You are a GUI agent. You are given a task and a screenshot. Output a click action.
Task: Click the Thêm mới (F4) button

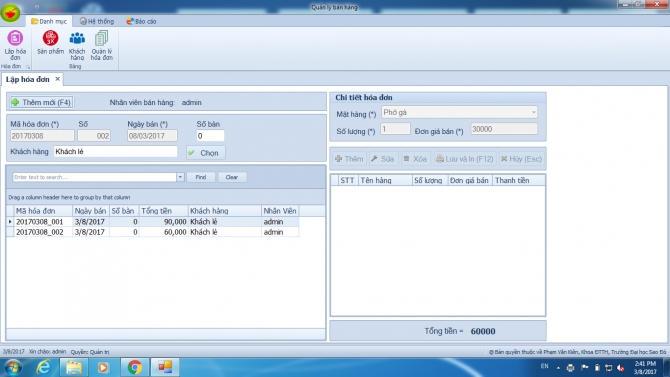pos(42,103)
